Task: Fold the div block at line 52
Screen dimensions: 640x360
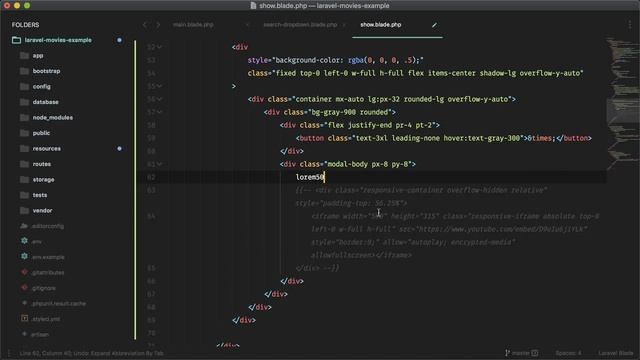Action: point(160,47)
